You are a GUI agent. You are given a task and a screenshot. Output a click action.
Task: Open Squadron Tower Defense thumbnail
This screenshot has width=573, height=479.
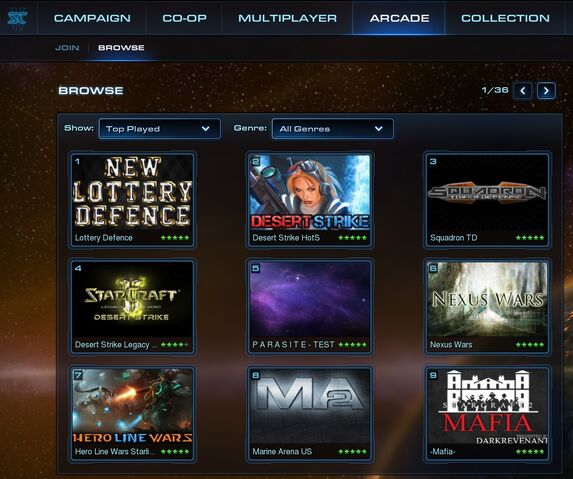[x=487, y=193]
